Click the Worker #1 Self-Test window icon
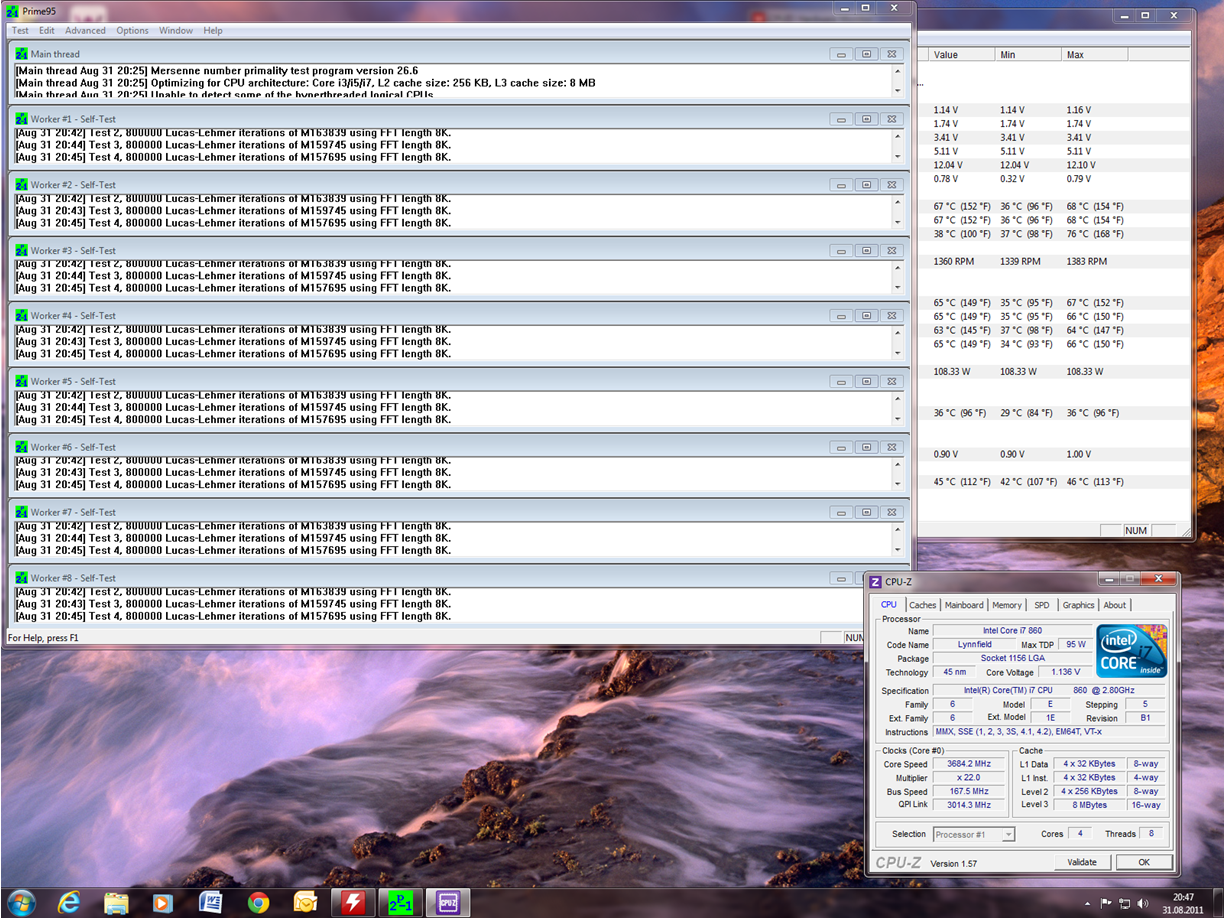This screenshot has height=918, width=1225. (x=21, y=119)
